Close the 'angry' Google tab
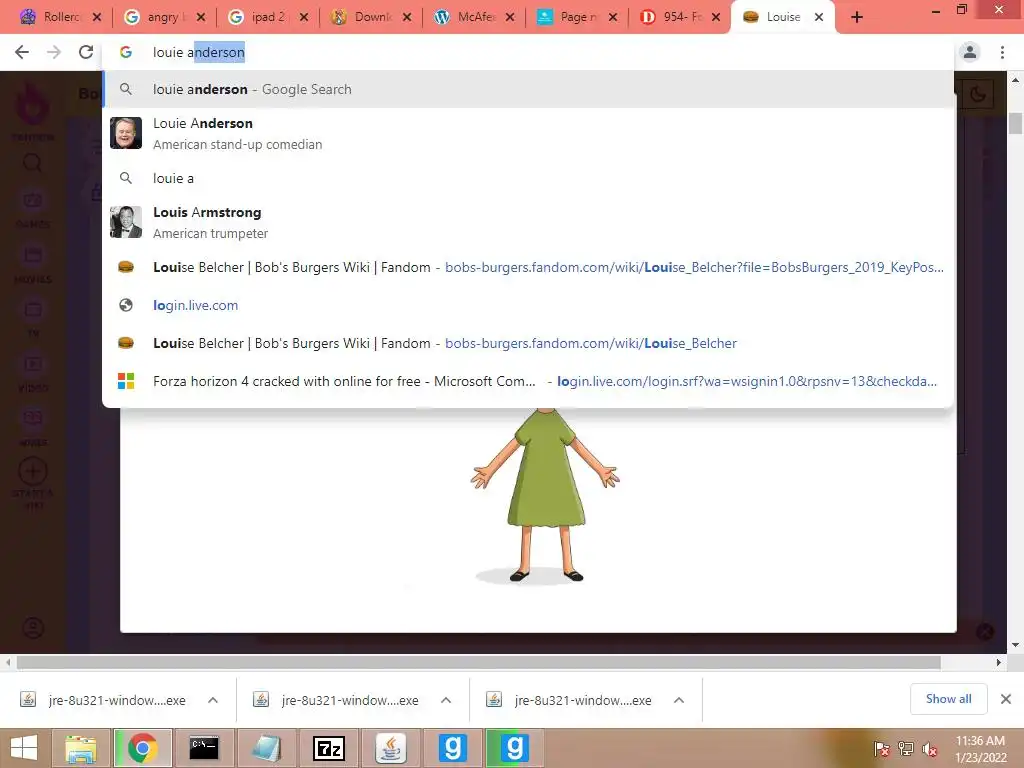This screenshot has height=768, width=1024. coord(201,18)
